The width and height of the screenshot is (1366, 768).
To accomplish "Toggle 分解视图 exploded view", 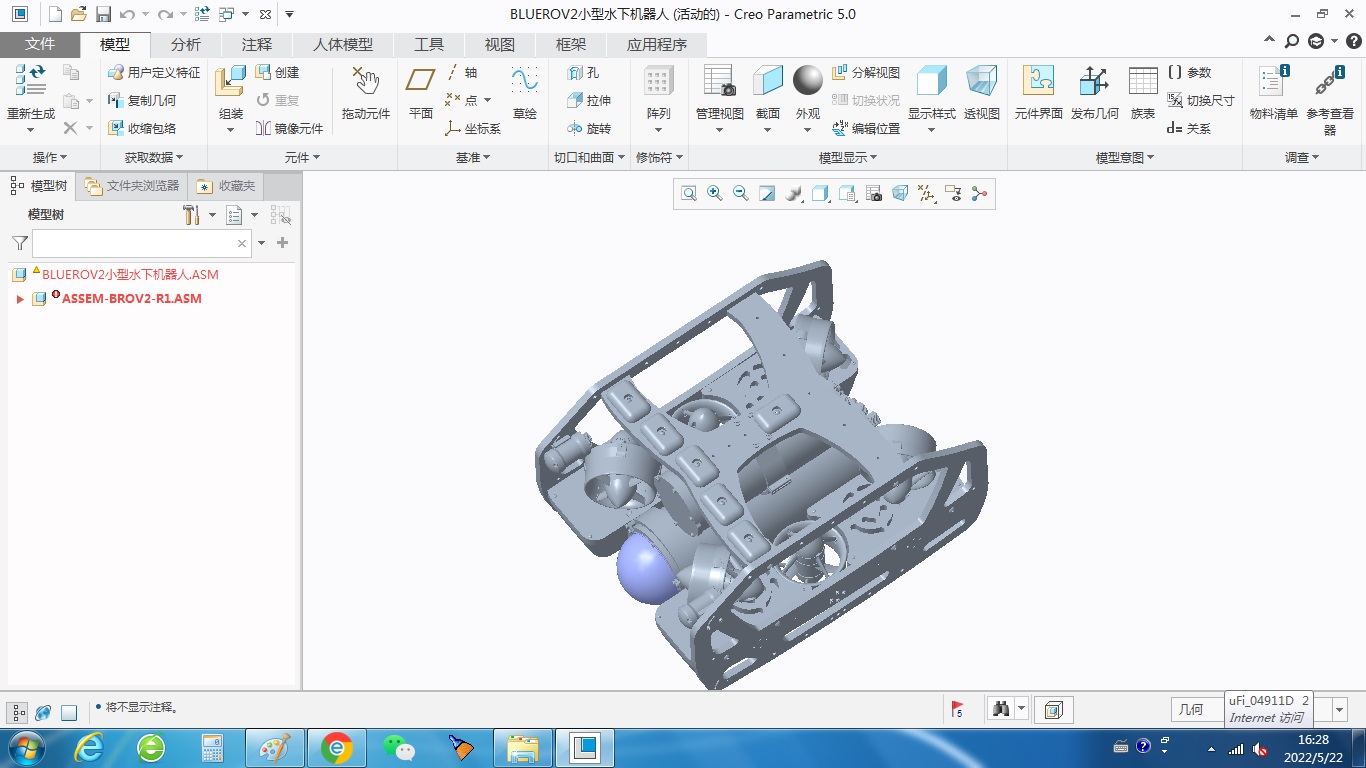I will pyautogui.click(x=866, y=73).
